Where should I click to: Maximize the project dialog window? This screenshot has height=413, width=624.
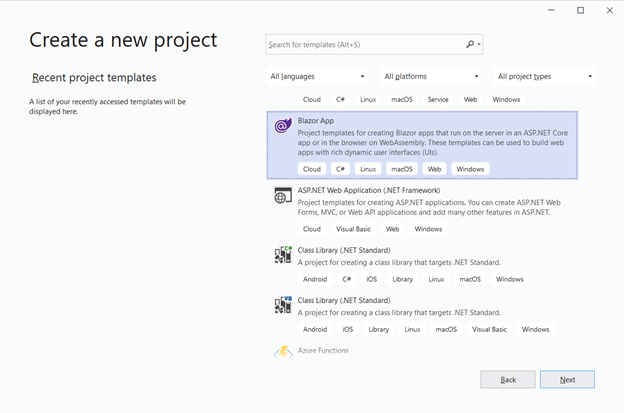580,10
